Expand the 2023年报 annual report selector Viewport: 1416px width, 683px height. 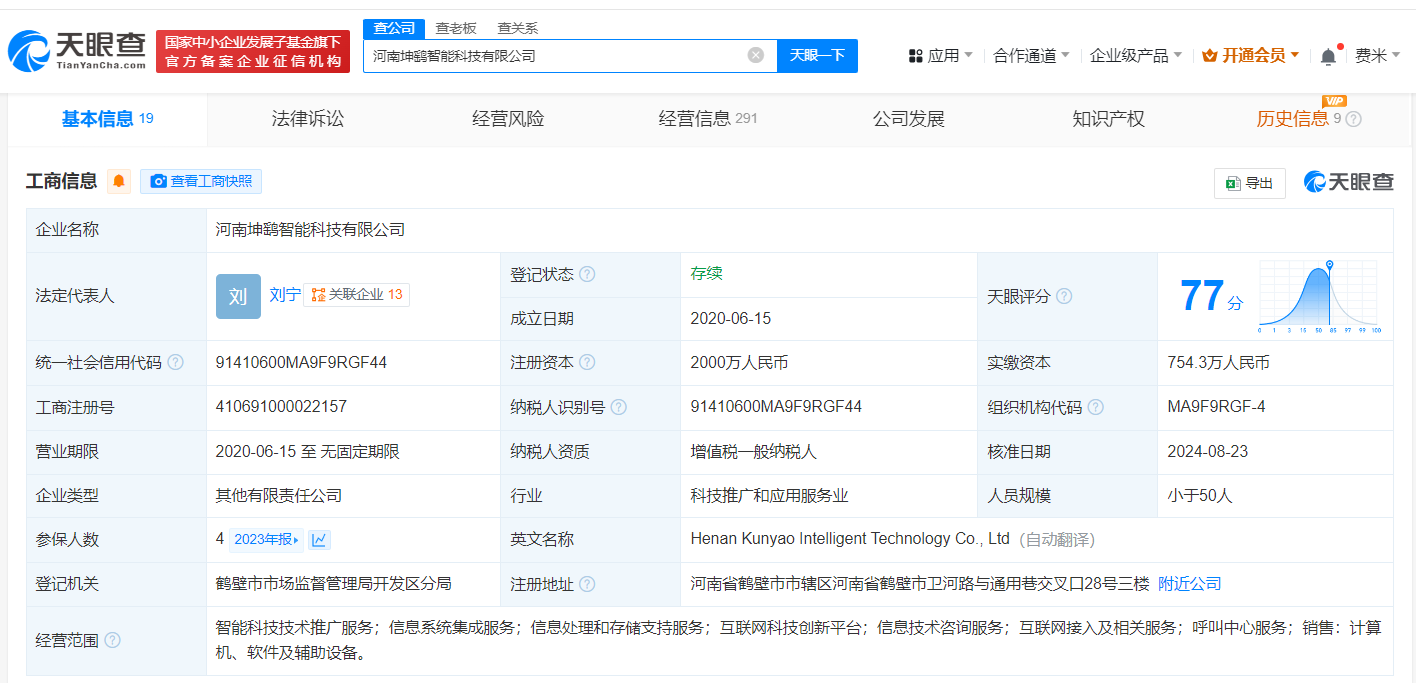pos(266,540)
